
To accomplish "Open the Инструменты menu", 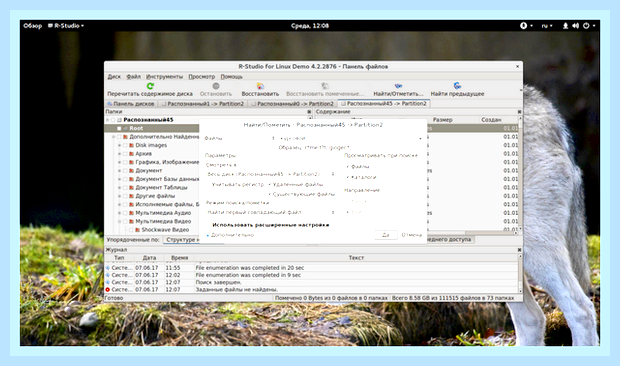I will pyautogui.click(x=164, y=77).
